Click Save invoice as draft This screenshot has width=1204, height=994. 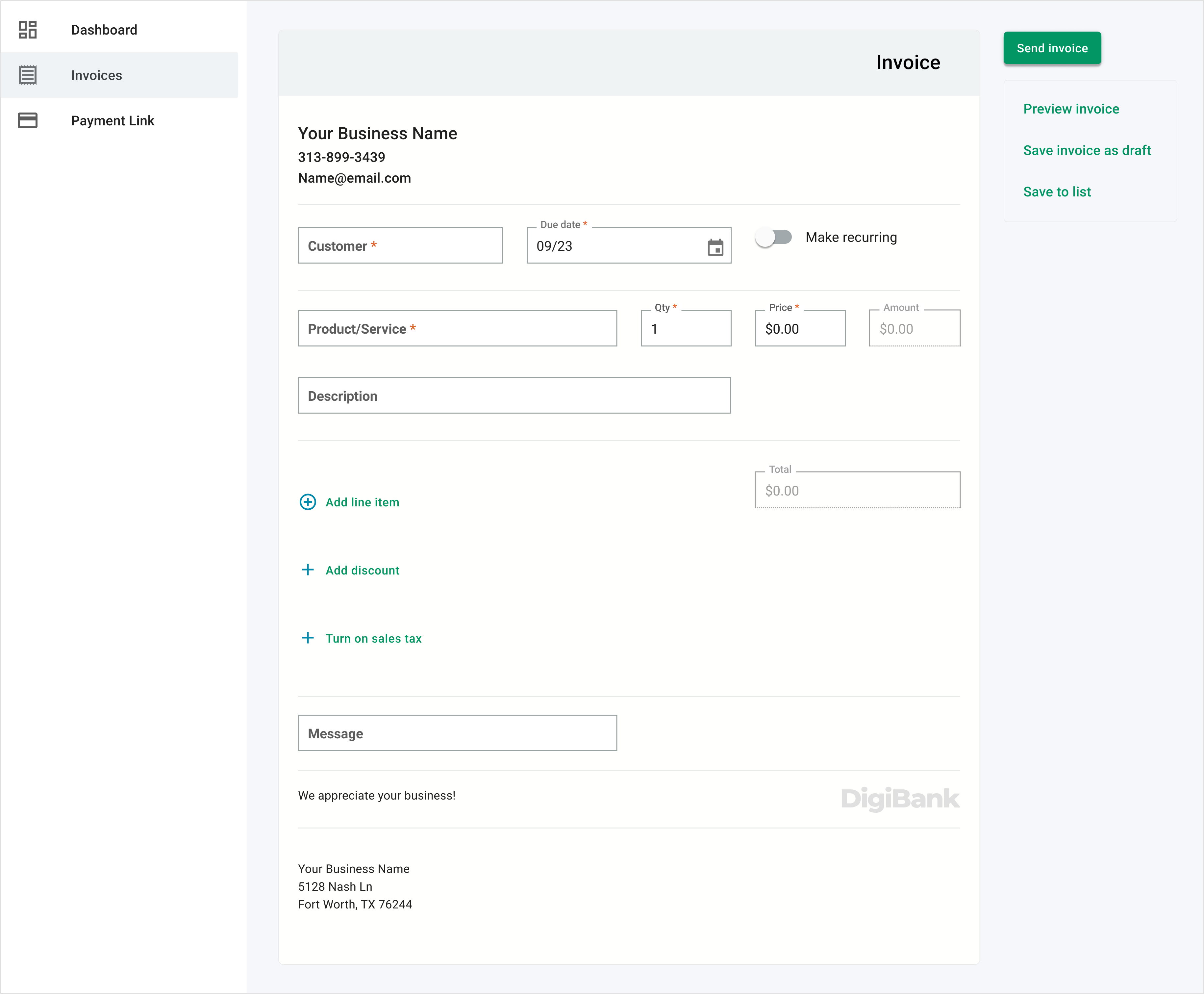(1087, 151)
